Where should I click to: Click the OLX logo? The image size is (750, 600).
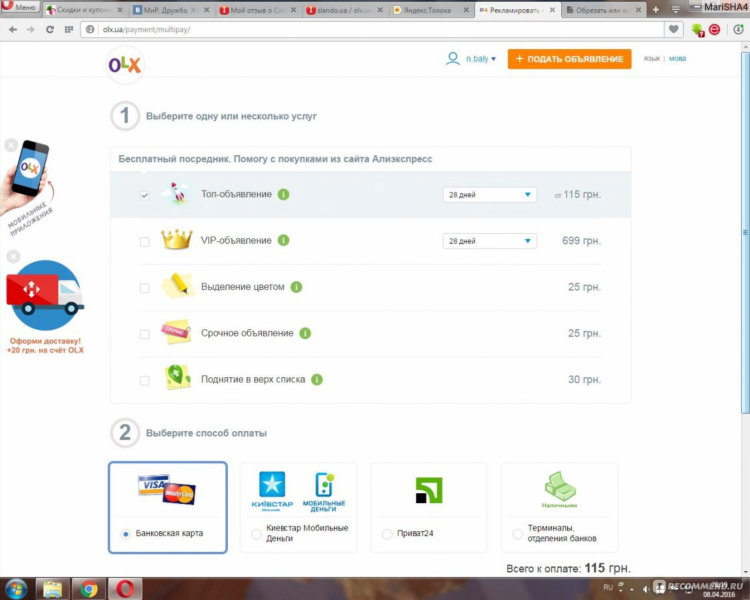pos(125,65)
